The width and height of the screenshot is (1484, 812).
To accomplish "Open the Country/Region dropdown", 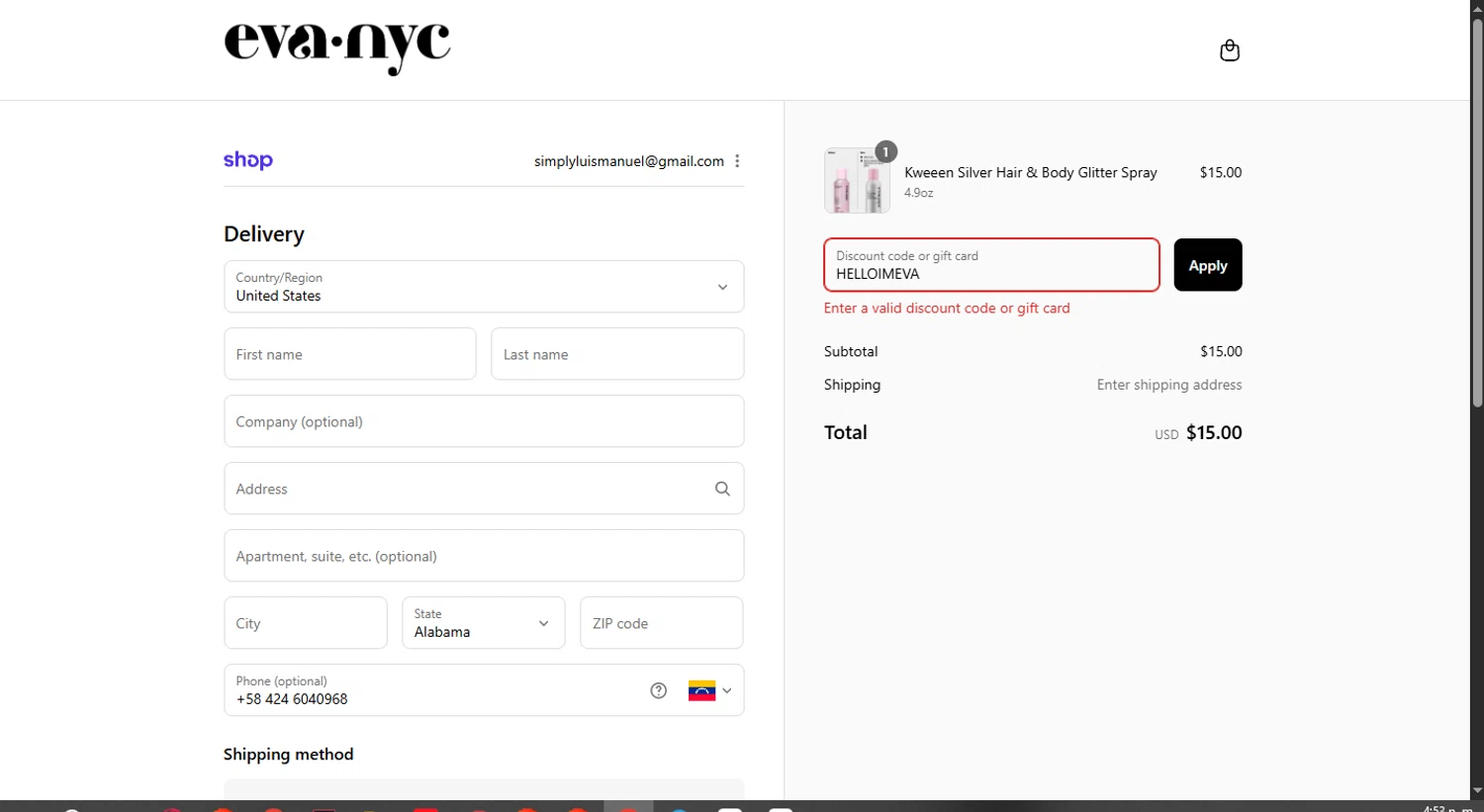I will pyautogui.click(x=484, y=287).
